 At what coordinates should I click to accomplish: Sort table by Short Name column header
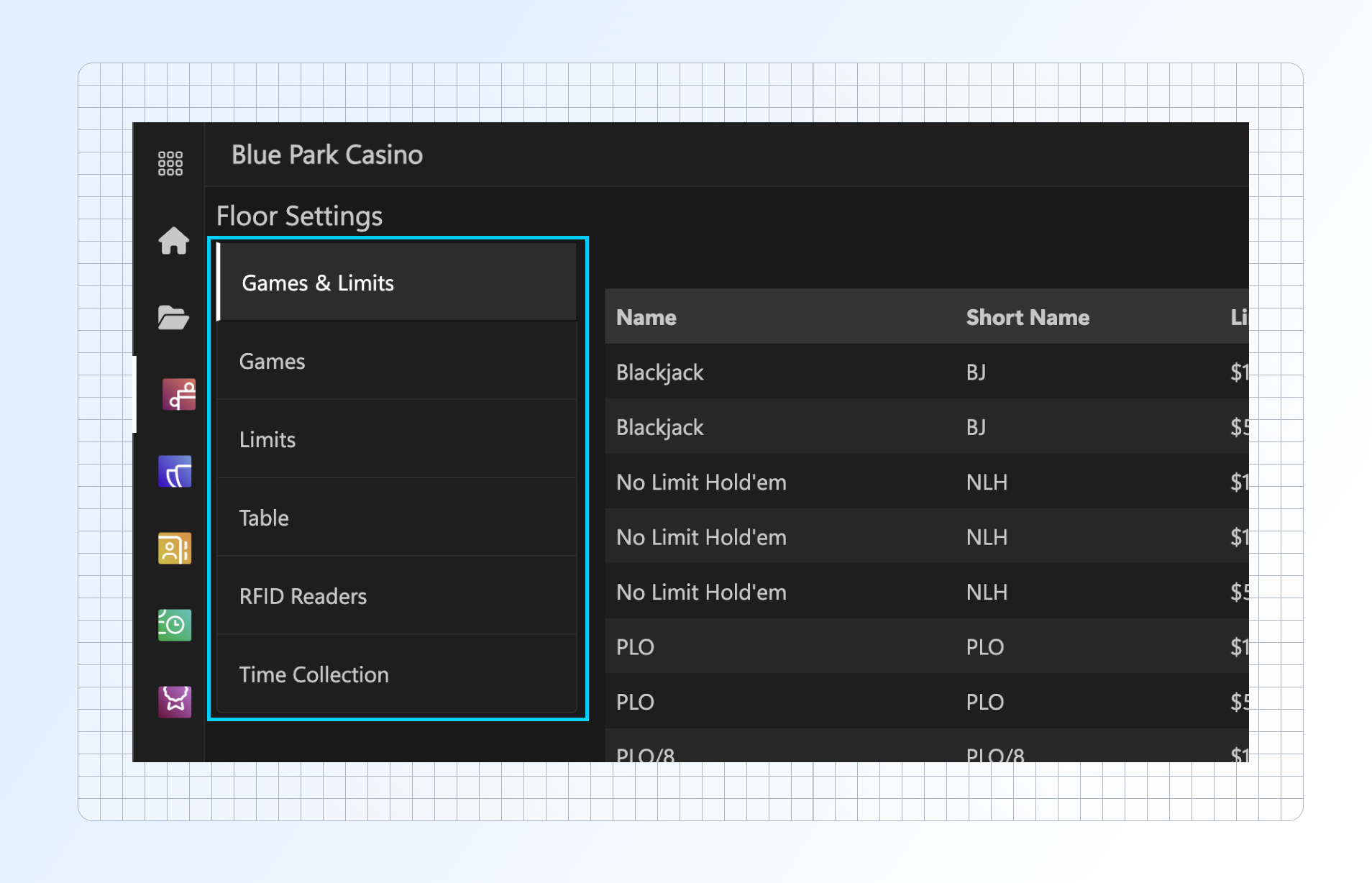[1027, 317]
